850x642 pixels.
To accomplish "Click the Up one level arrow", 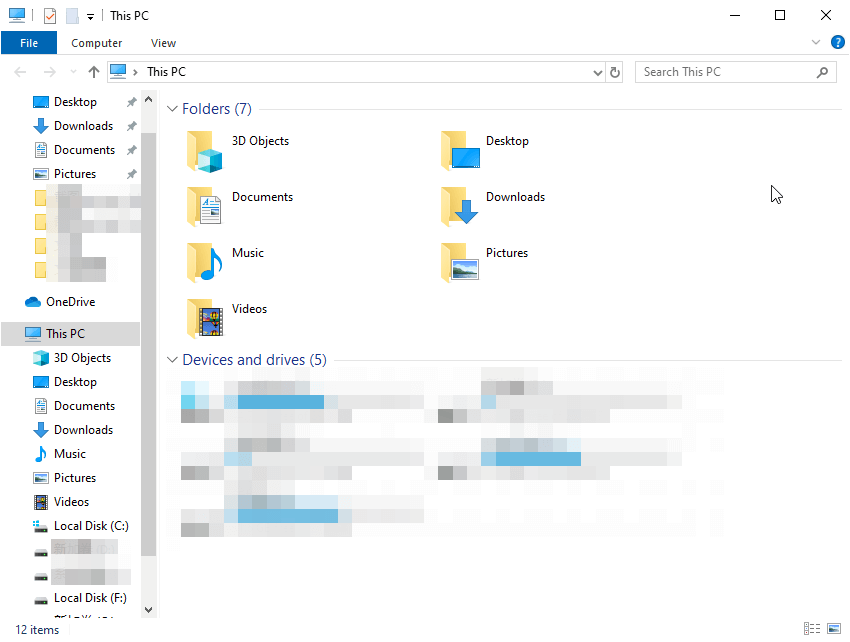I will click(93, 71).
